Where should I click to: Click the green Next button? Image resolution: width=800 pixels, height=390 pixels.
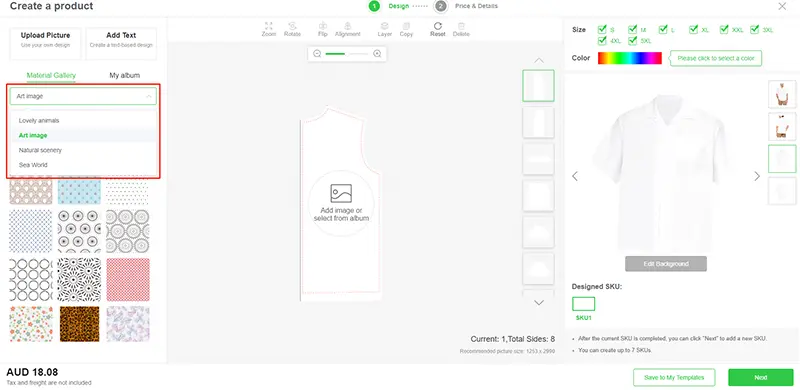pyautogui.click(x=760, y=378)
